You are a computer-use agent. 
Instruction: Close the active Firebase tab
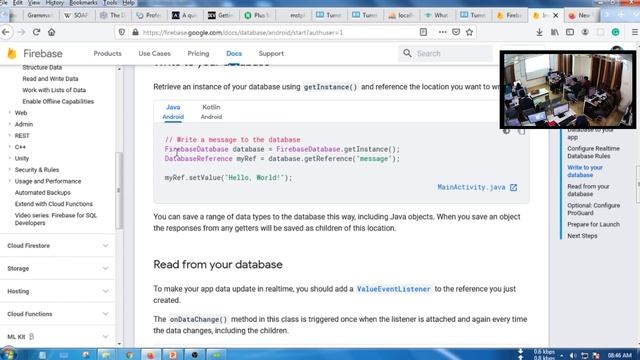(x=556, y=15)
